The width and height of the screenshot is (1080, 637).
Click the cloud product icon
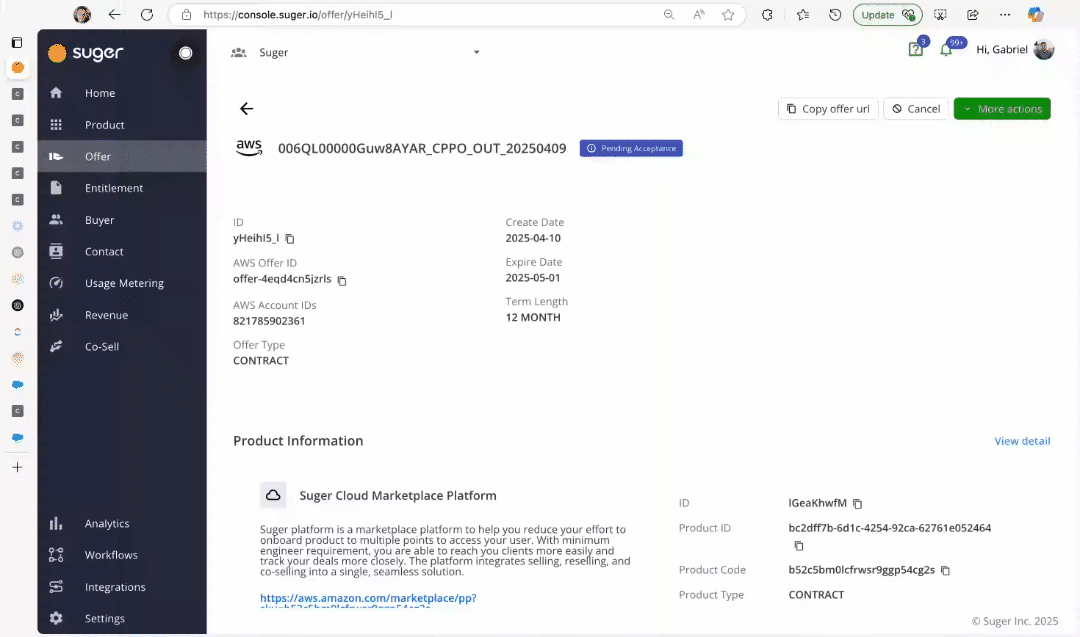coord(273,495)
